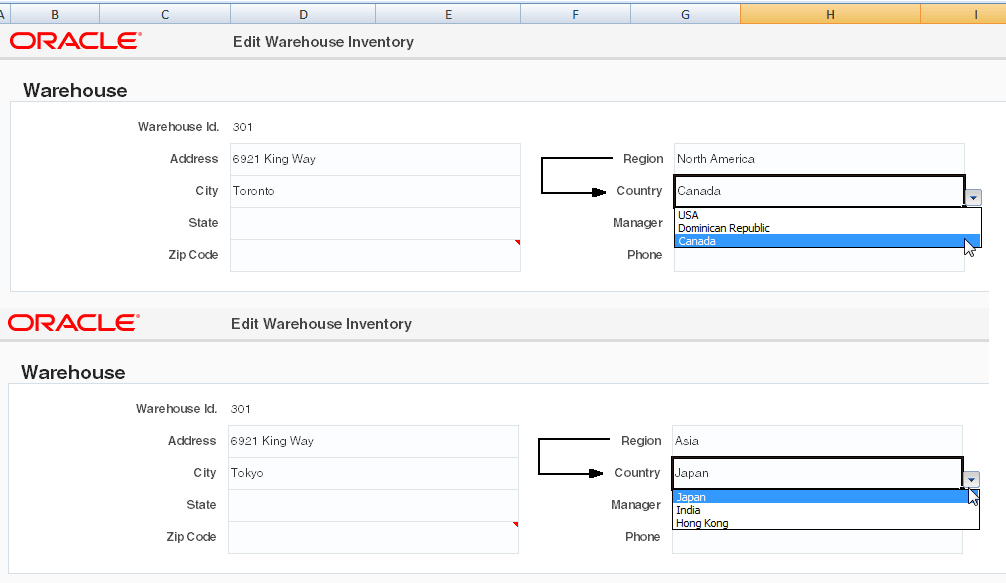Image resolution: width=1006 pixels, height=583 pixels.
Task: Click Warehouse Id value 301 in bottom form
Action: (241, 409)
